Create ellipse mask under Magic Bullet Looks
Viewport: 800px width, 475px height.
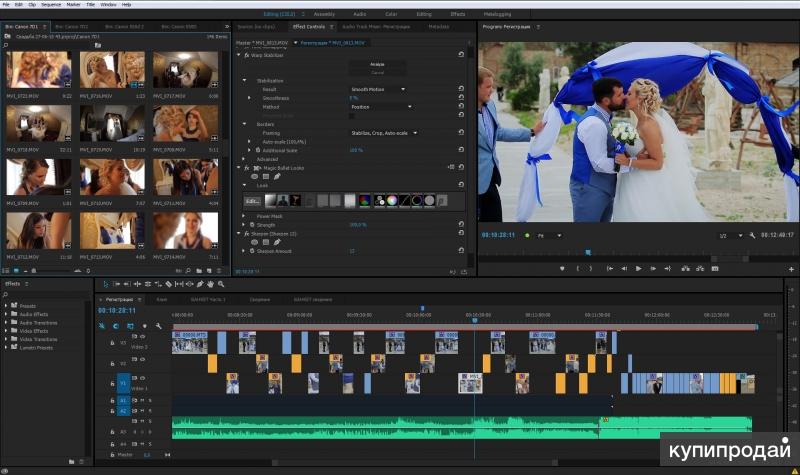(x=255, y=177)
